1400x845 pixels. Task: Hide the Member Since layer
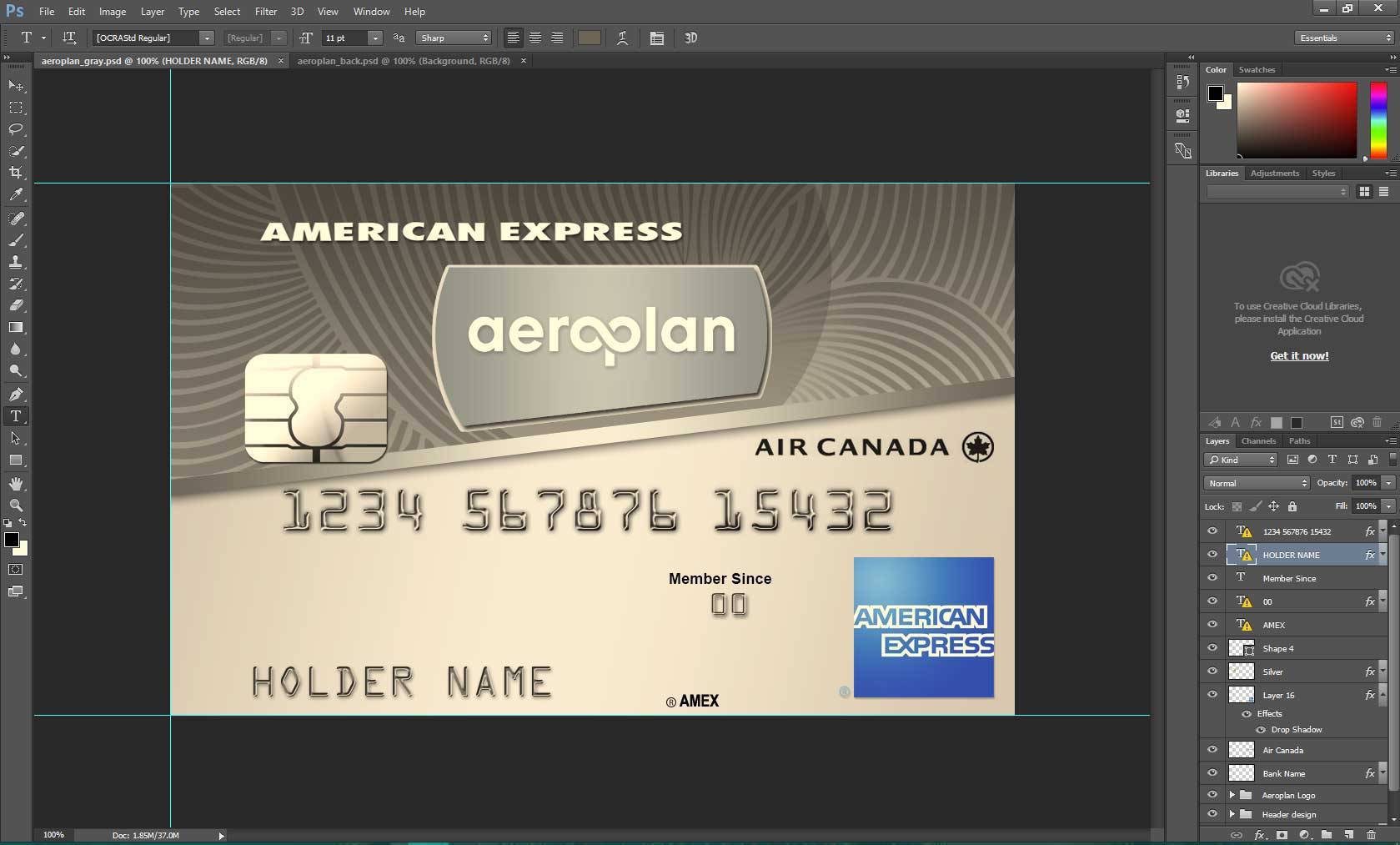coord(1212,578)
